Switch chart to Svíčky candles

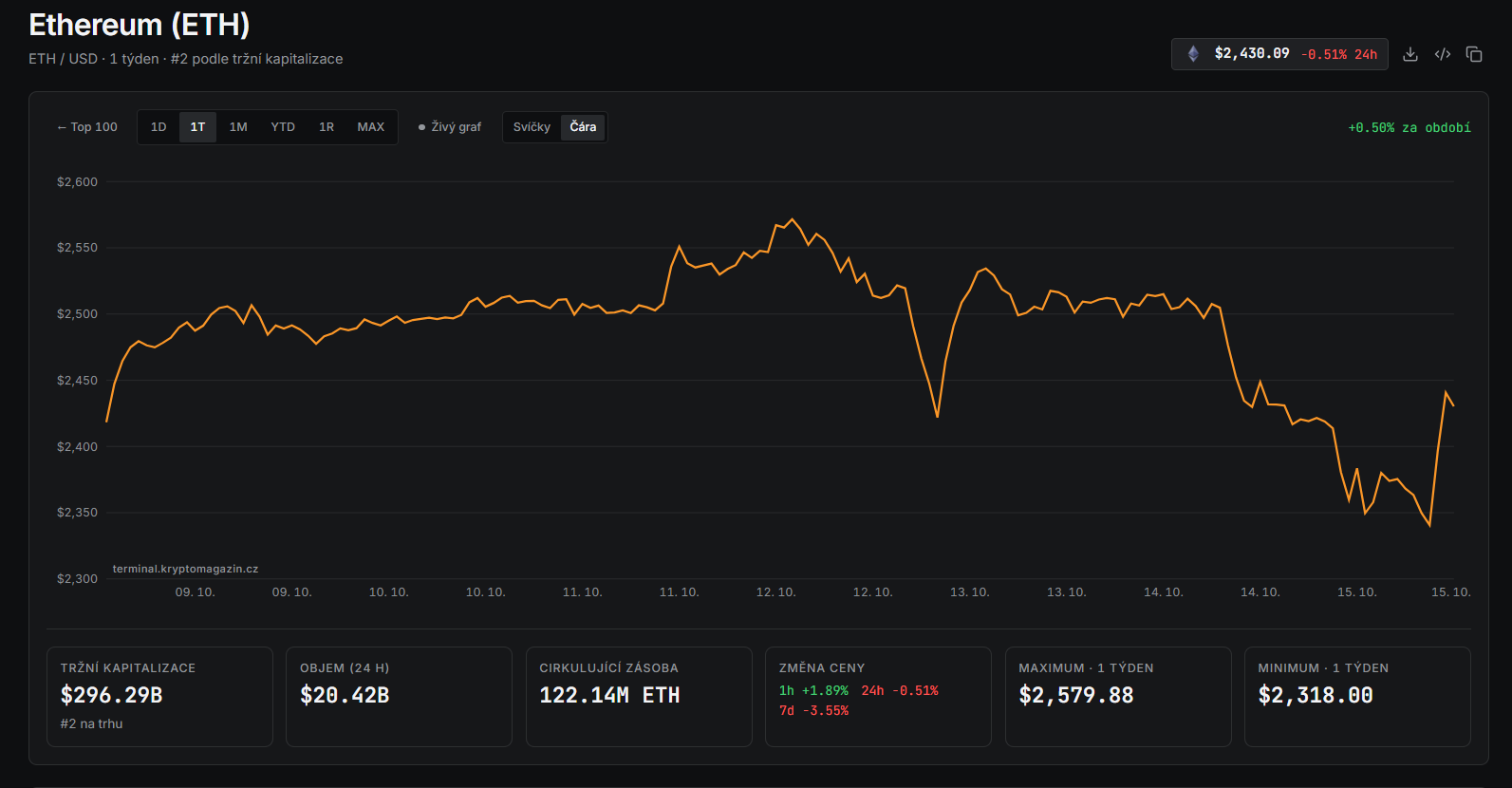tap(532, 127)
